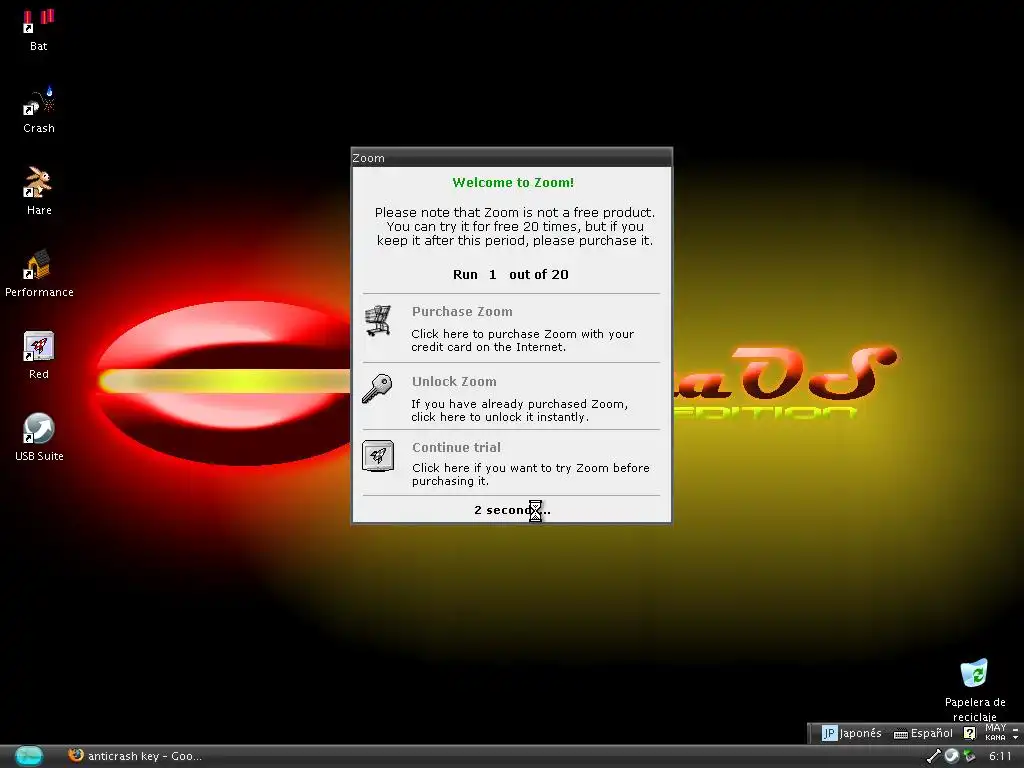Click the KANA indicator in the language bar
This screenshot has height=768, width=1024.
995,738
